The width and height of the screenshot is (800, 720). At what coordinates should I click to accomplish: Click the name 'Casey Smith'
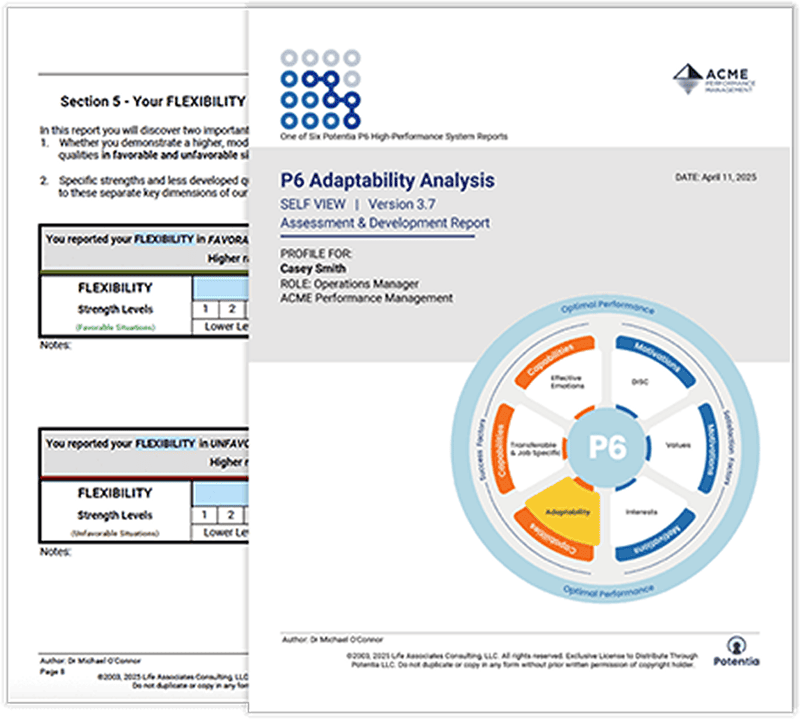tap(313, 268)
